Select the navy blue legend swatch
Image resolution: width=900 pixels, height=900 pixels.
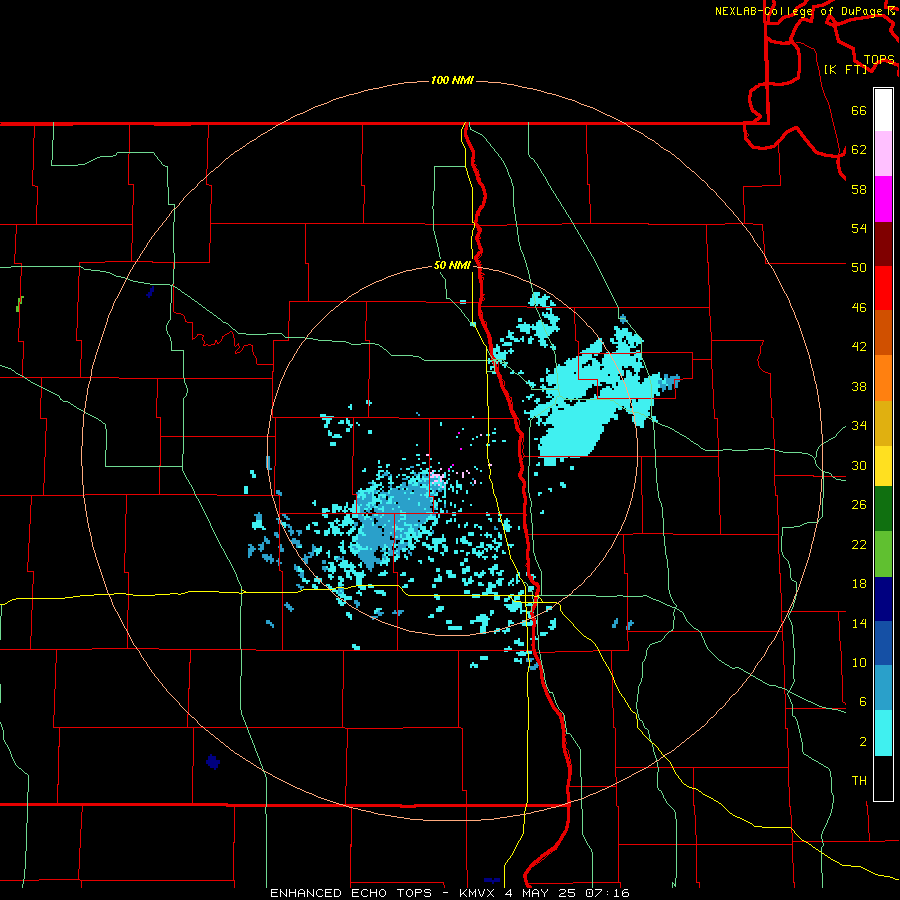883,599
